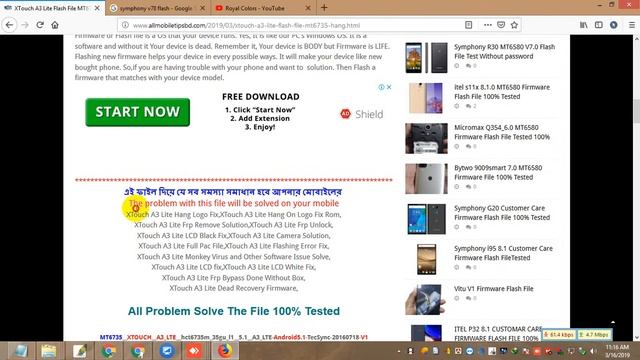Click the Micromax Q354 phone thumbnail
Viewport: 640px width, 360px height.
[426, 138]
